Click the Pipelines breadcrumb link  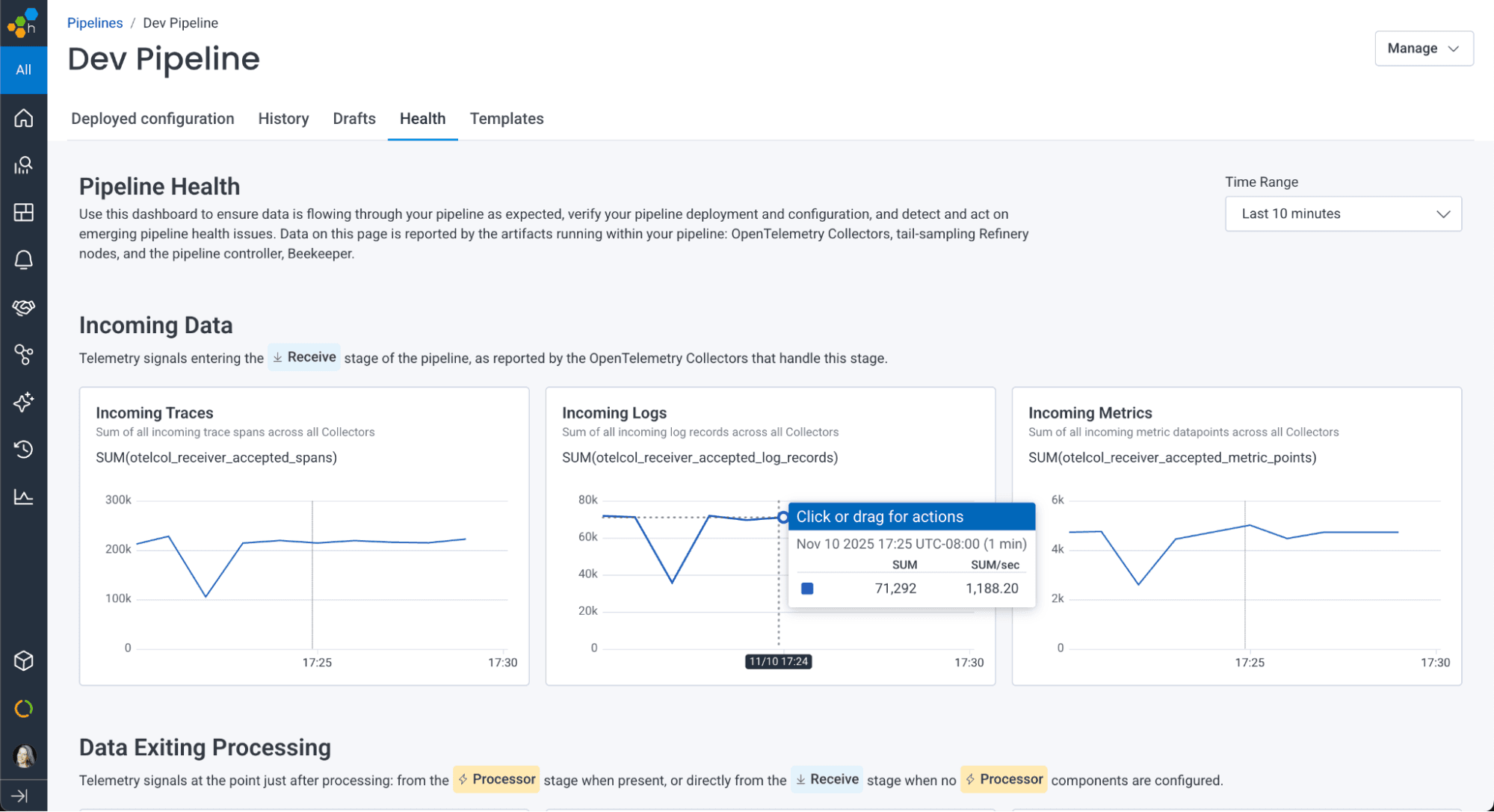95,23
